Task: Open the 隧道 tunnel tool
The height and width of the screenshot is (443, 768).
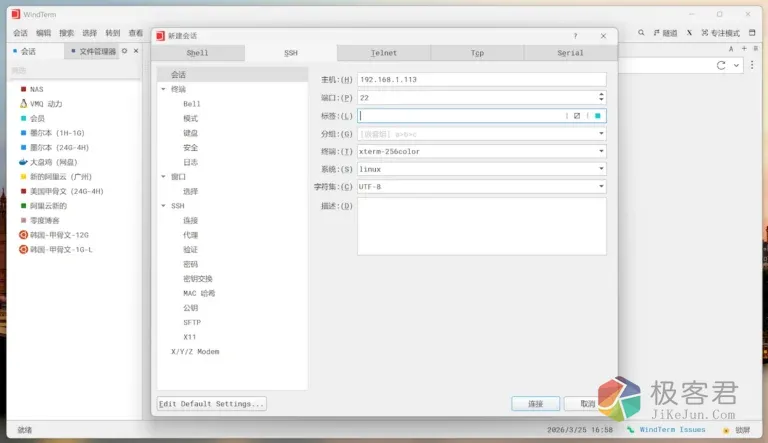Action: click(x=664, y=33)
